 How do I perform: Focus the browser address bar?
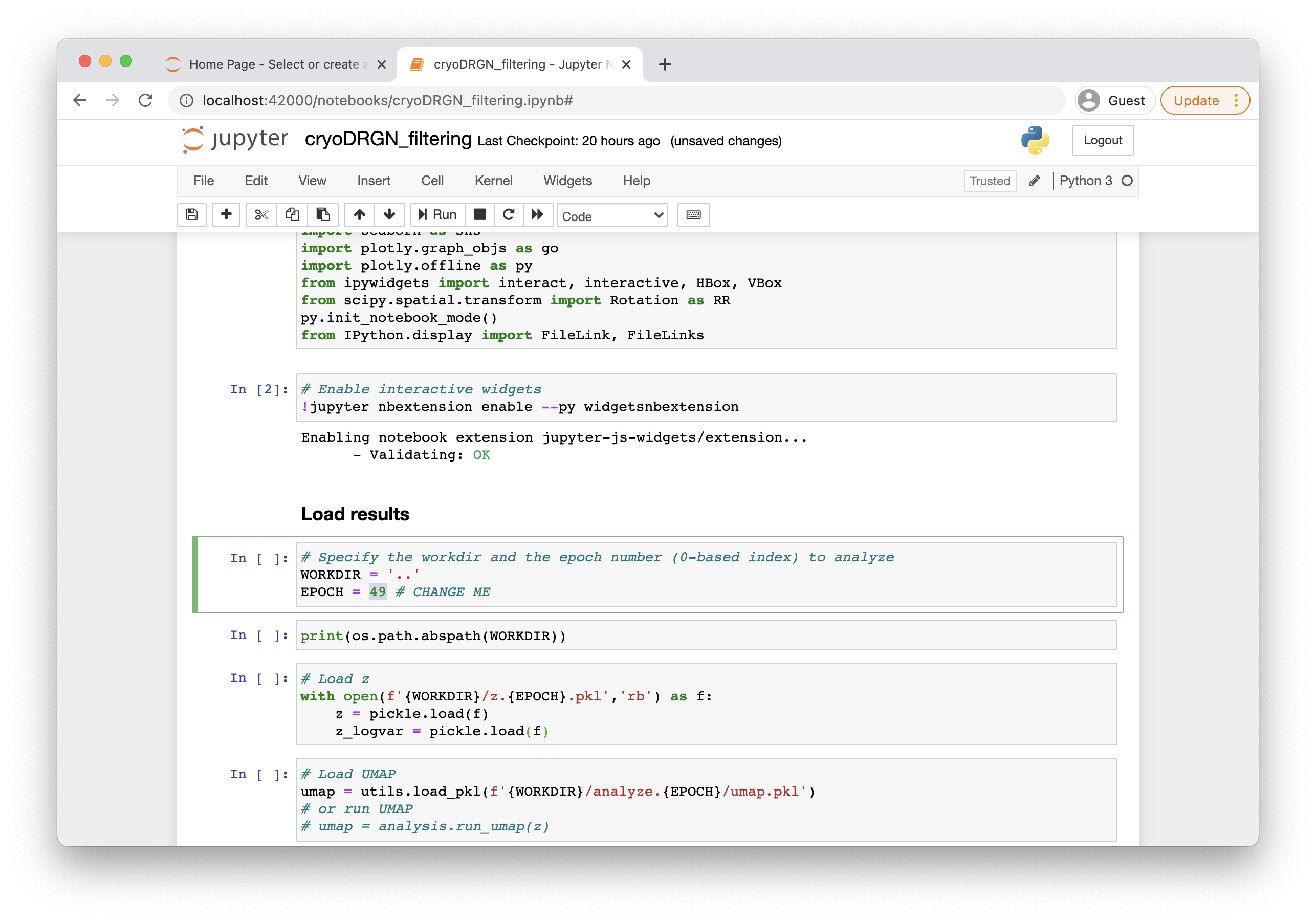(x=616, y=101)
